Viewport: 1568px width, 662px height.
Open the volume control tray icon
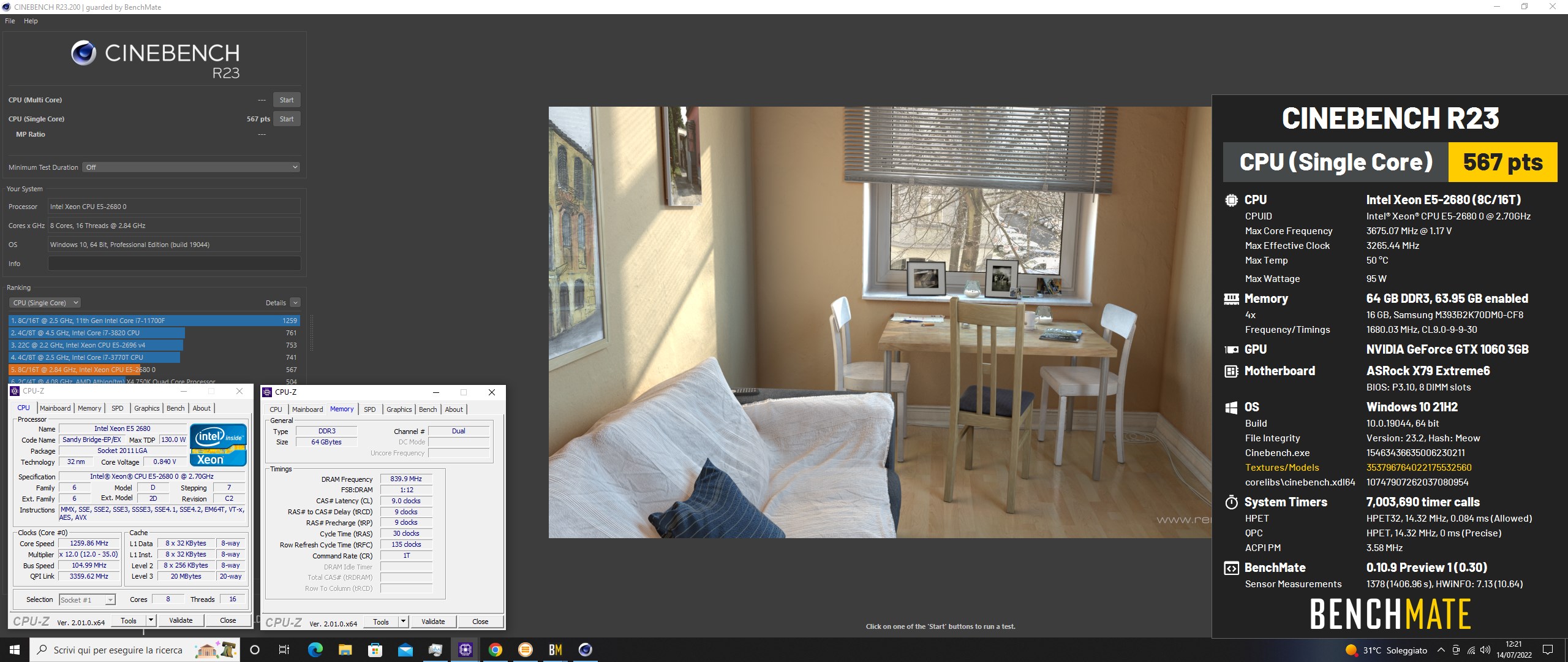1485,650
